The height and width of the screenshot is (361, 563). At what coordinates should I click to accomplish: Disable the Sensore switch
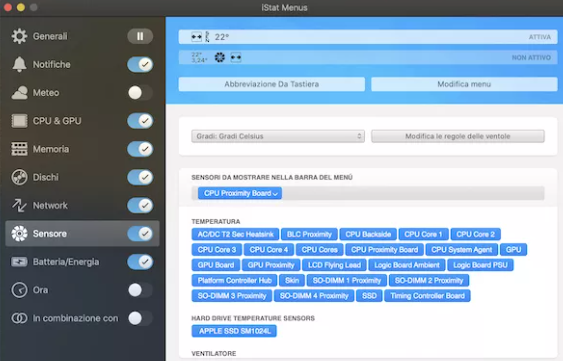[x=140, y=233]
